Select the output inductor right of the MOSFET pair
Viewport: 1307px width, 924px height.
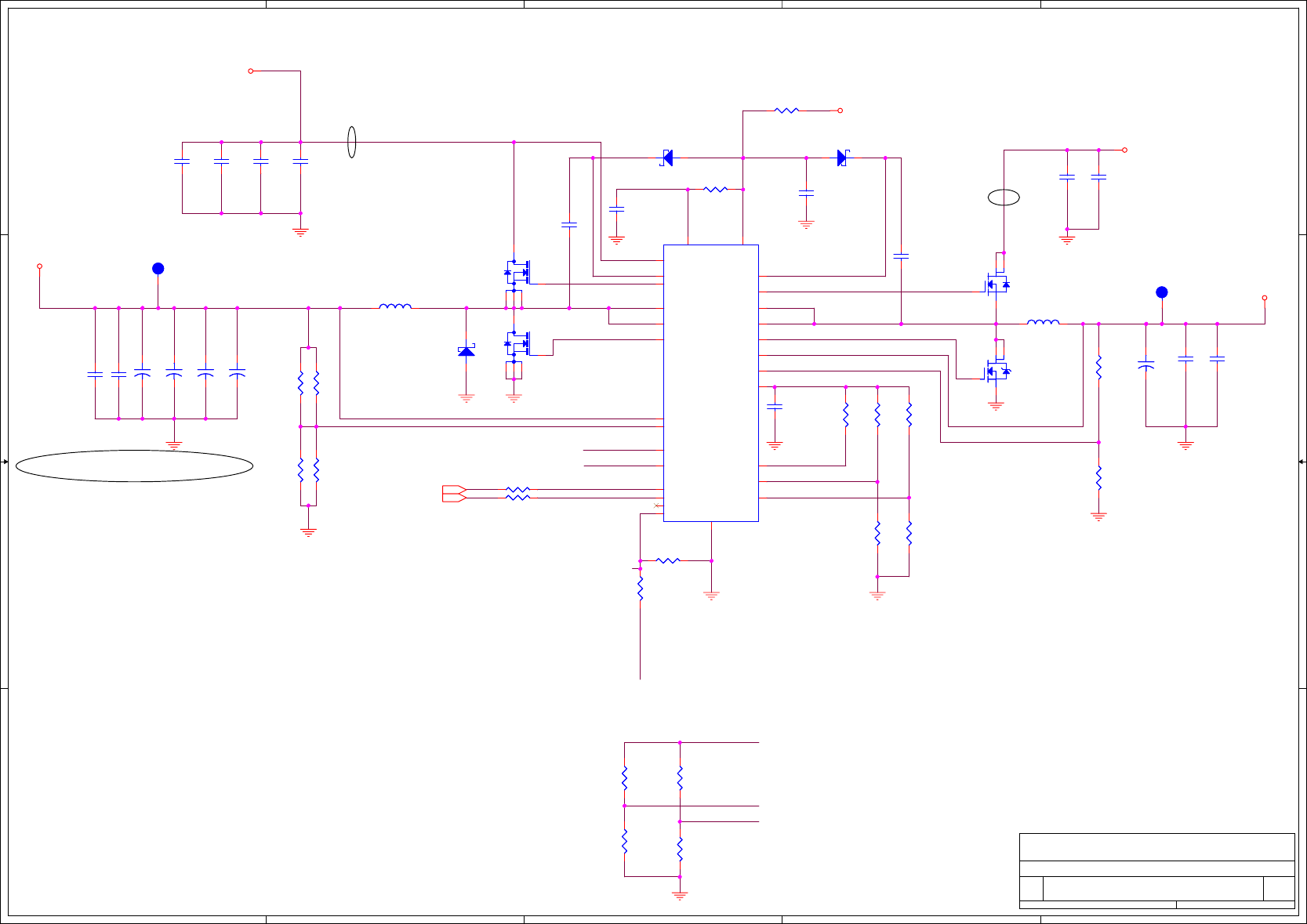pyautogui.click(x=1043, y=322)
